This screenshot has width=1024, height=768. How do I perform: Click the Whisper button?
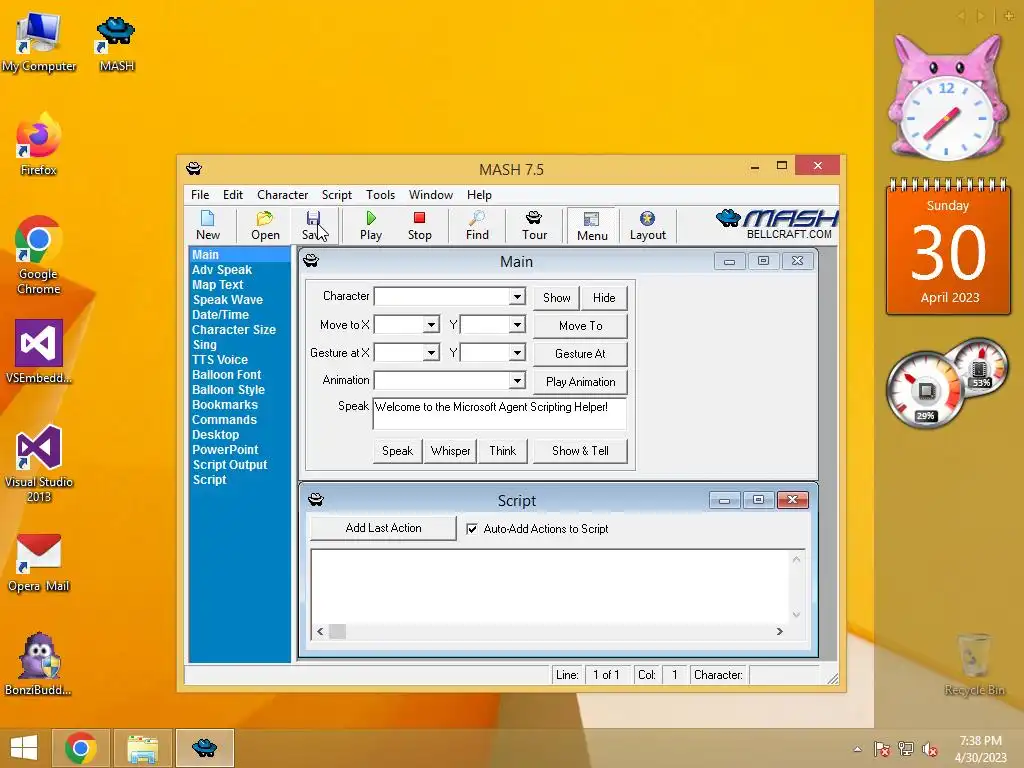point(450,451)
